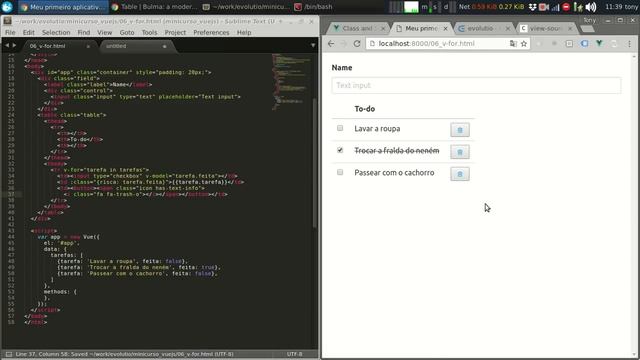Click the screen recorder tray icon
The width and height of the screenshot is (640, 360).
coord(544,7)
